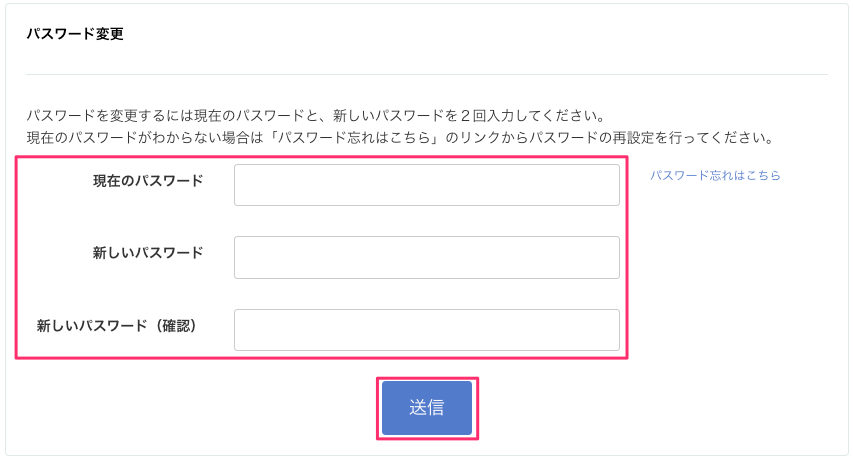Focus the password confirmation entry box
Image resolution: width=853 pixels, height=461 pixels.
(426, 330)
